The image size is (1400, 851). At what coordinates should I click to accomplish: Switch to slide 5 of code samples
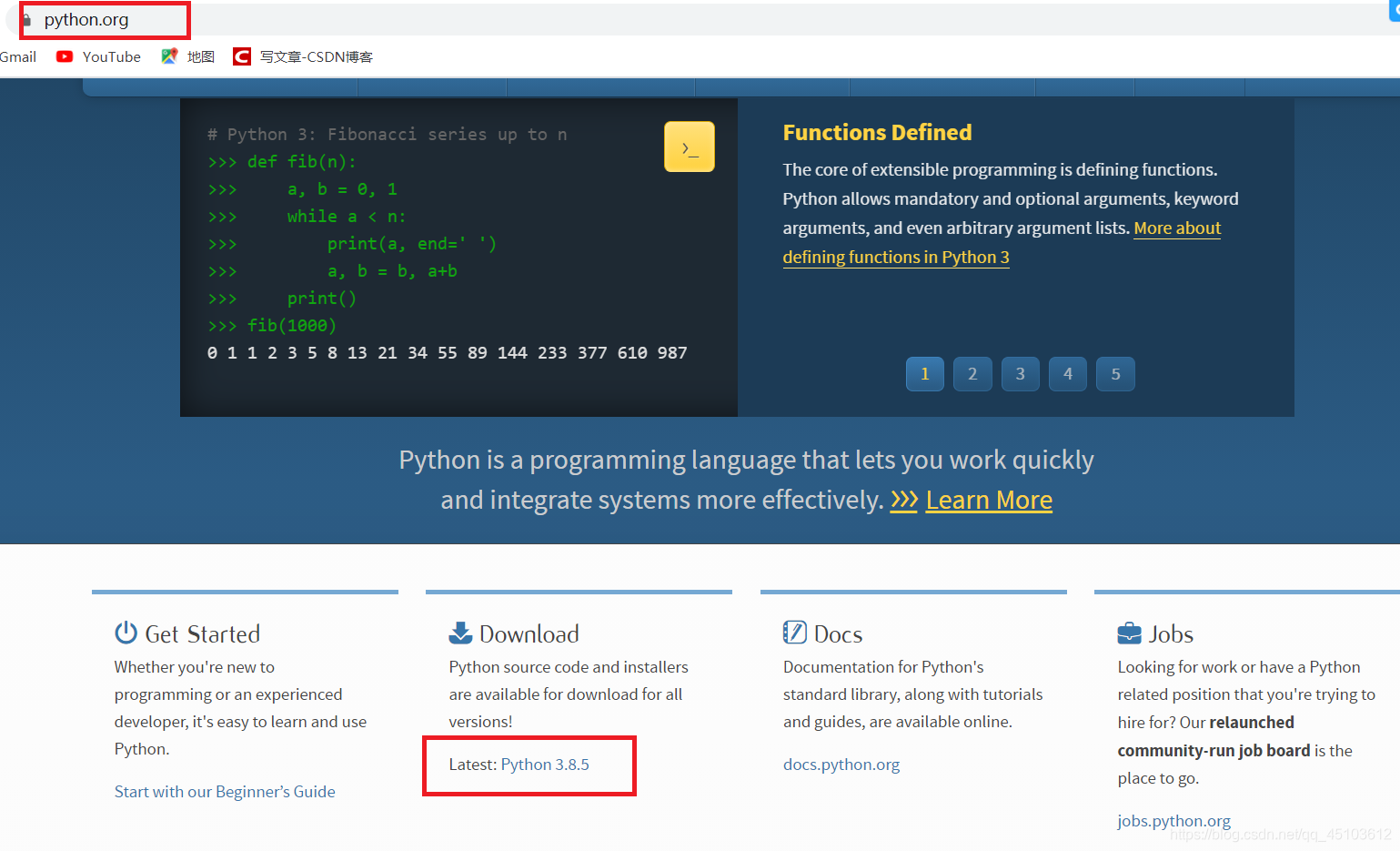tap(1116, 374)
